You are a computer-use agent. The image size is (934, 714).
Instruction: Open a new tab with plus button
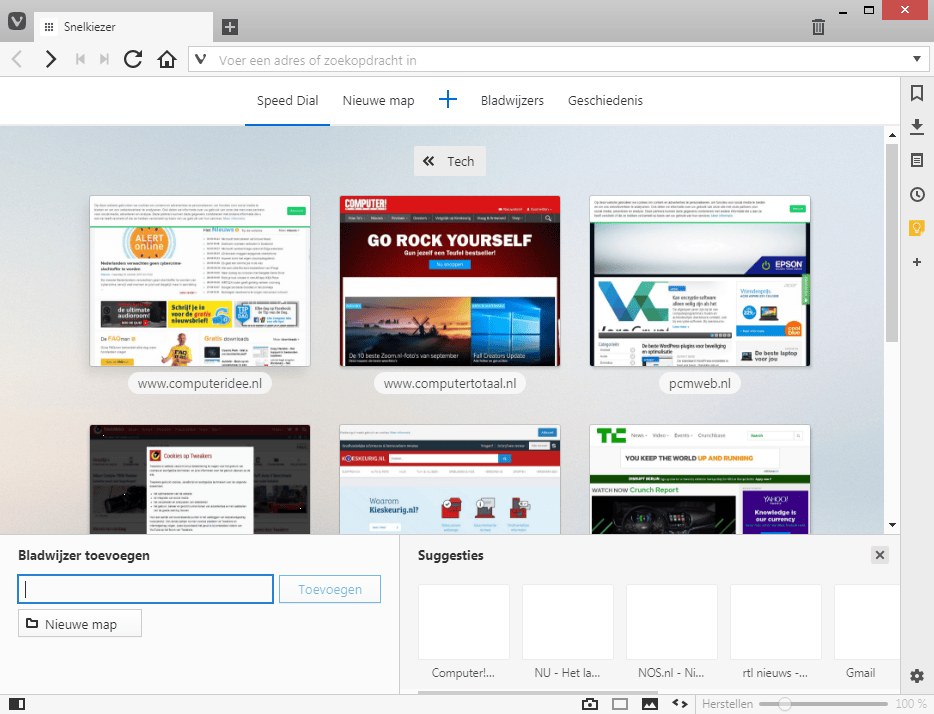(230, 27)
